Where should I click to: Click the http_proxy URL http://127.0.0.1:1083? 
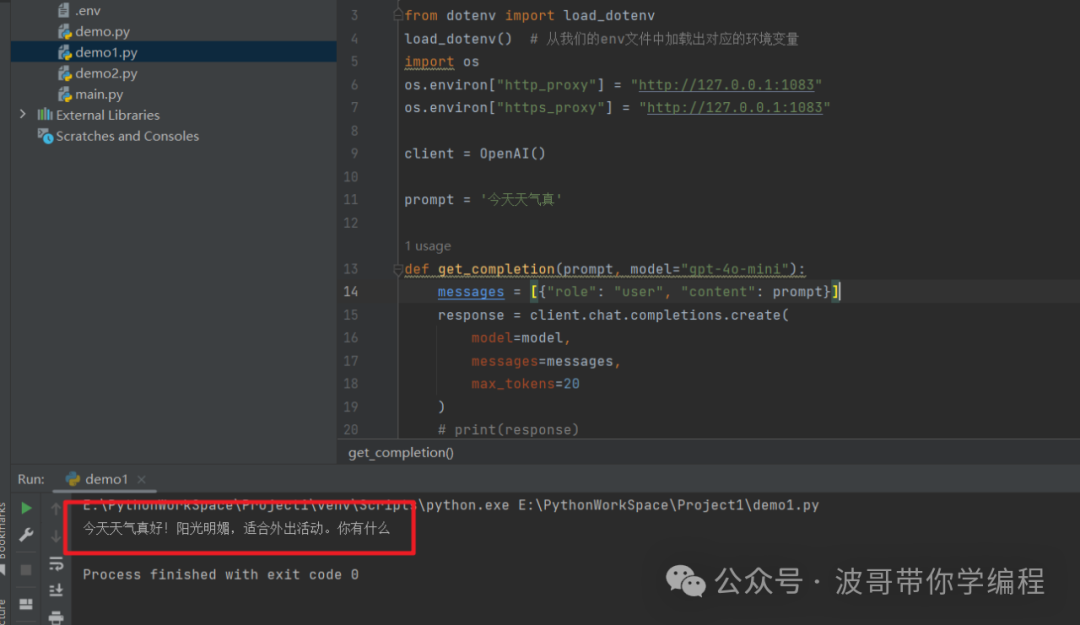726,85
